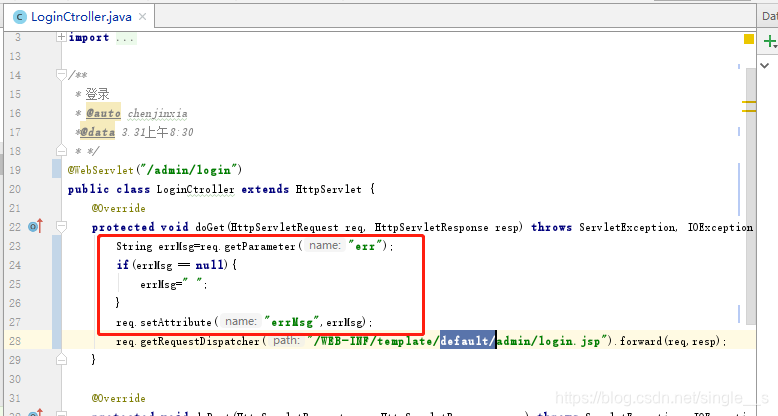Viewport: 778px width, 416px height.
Task: Click the @Override annotation on line 21
Action: point(119,208)
